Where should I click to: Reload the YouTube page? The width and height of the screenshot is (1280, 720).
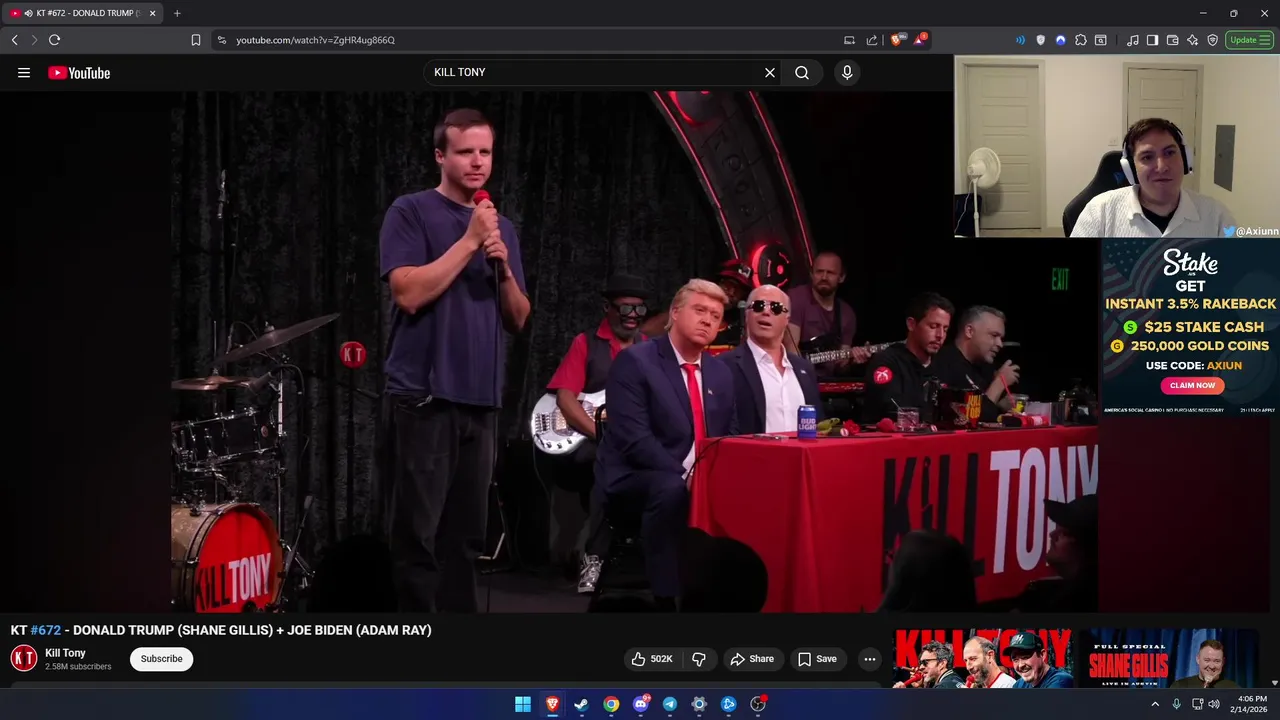coord(54,40)
